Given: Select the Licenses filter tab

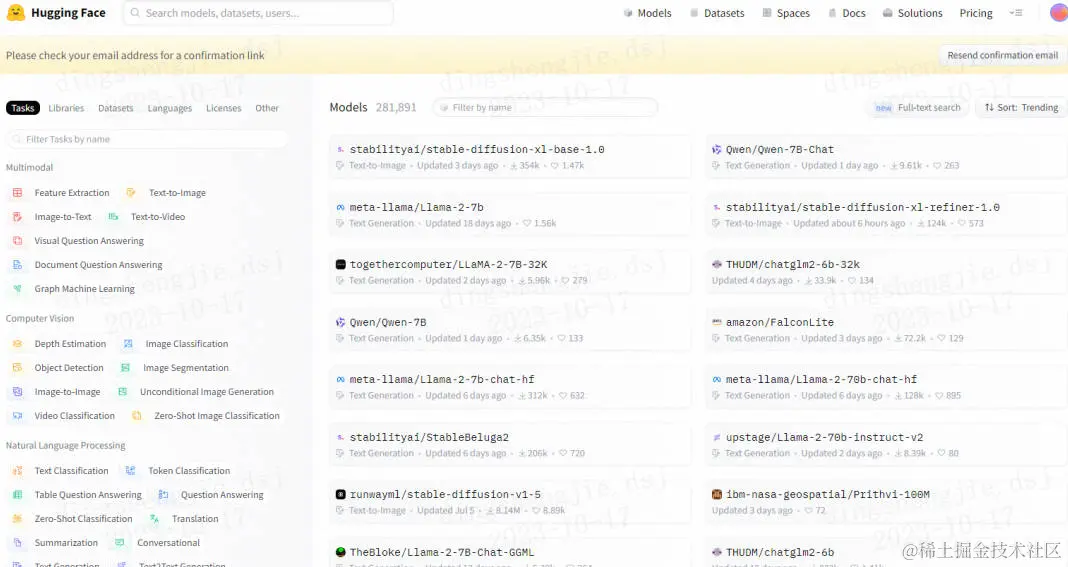Looking at the screenshot, I should pyautogui.click(x=223, y=108).
